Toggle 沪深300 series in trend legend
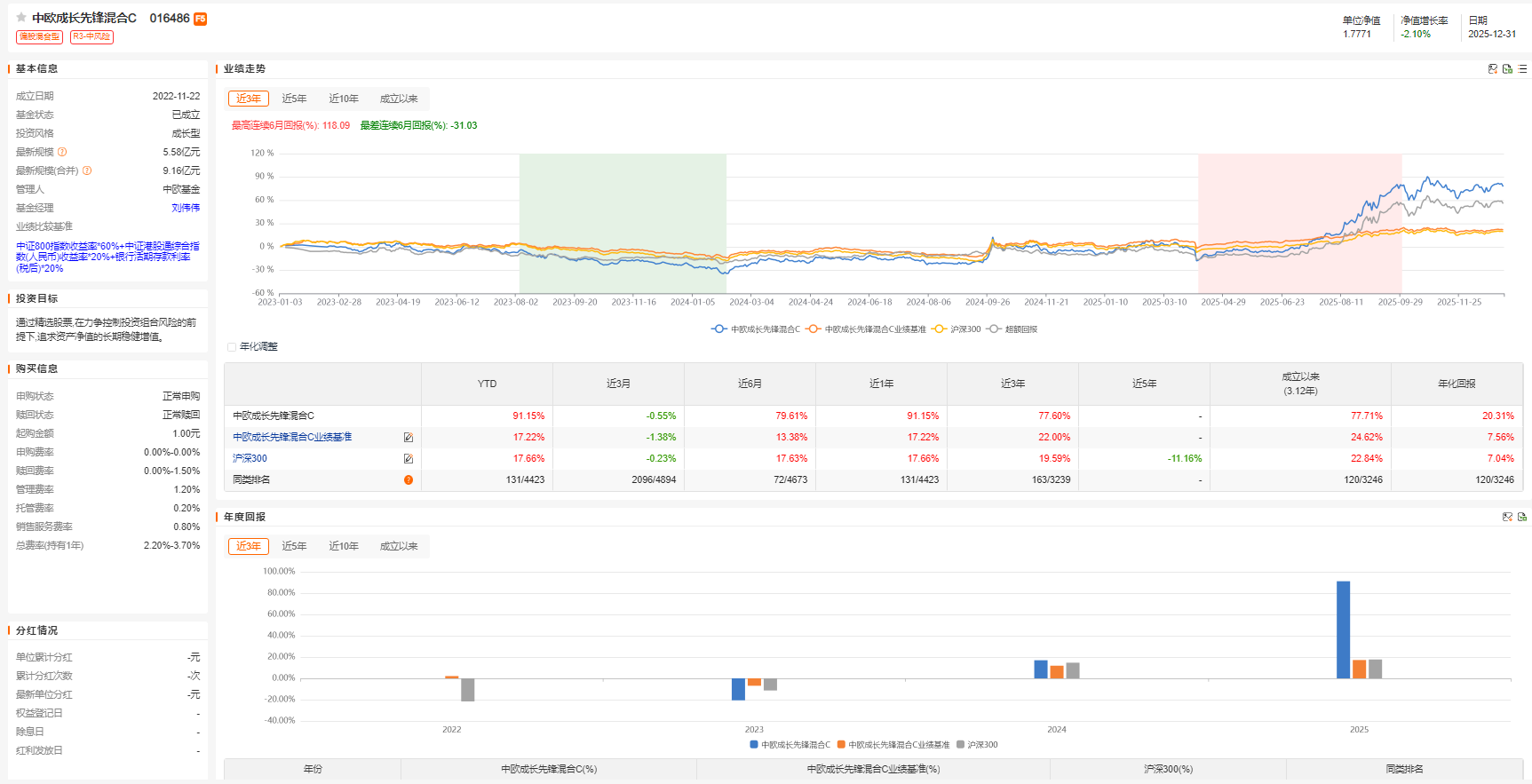1532x784 pixels. [x=957, y=329]
